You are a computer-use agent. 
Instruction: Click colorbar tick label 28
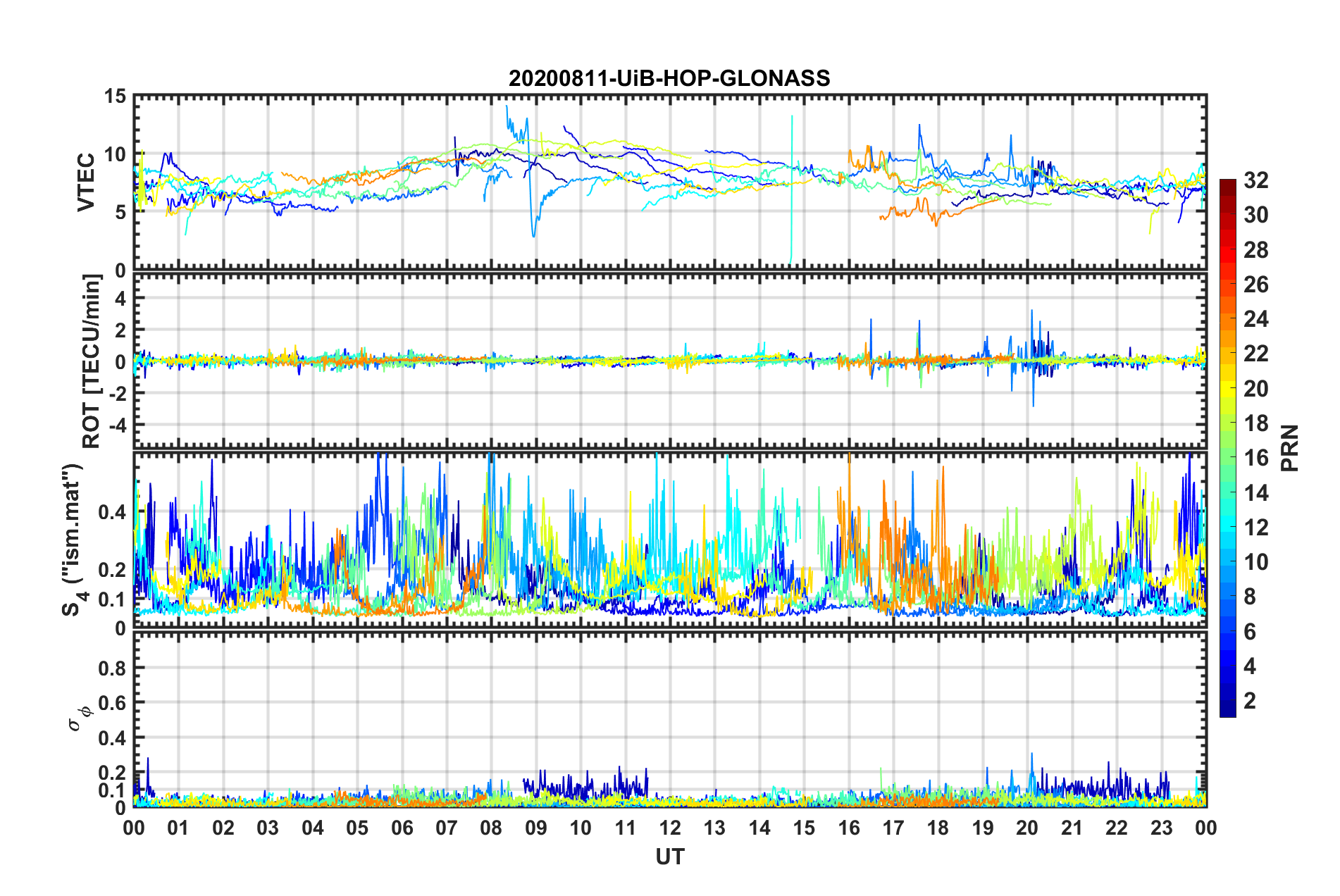[1255, 250]
